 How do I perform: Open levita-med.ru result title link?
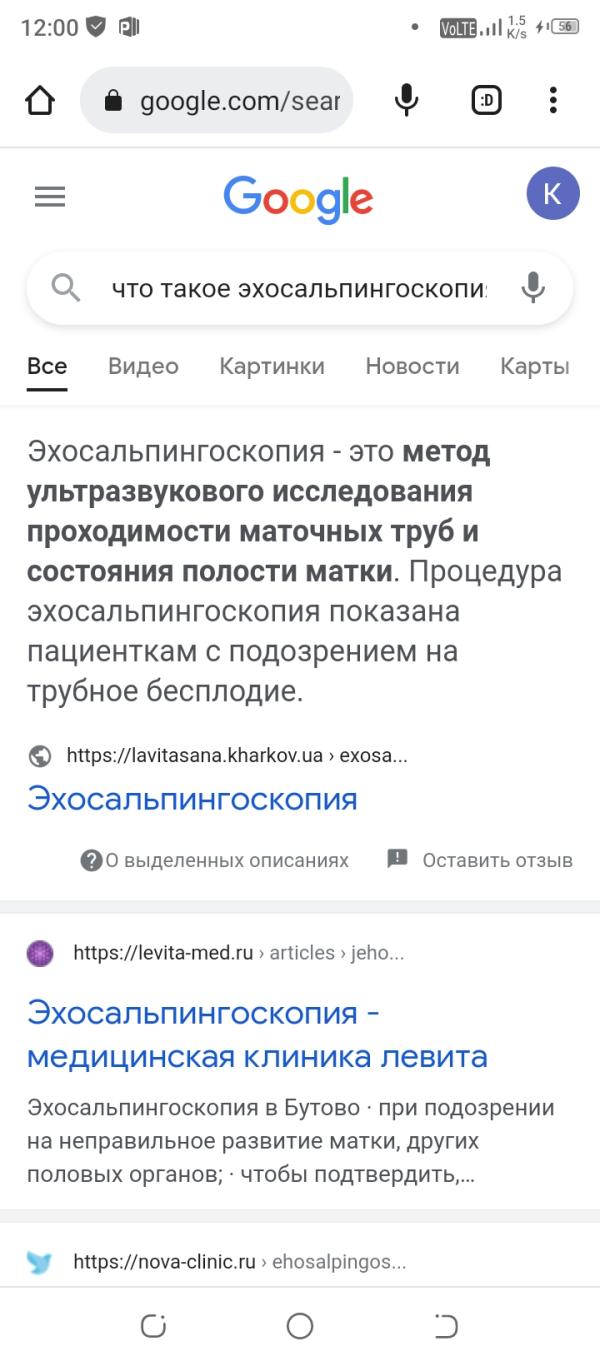click(257, 1034)
